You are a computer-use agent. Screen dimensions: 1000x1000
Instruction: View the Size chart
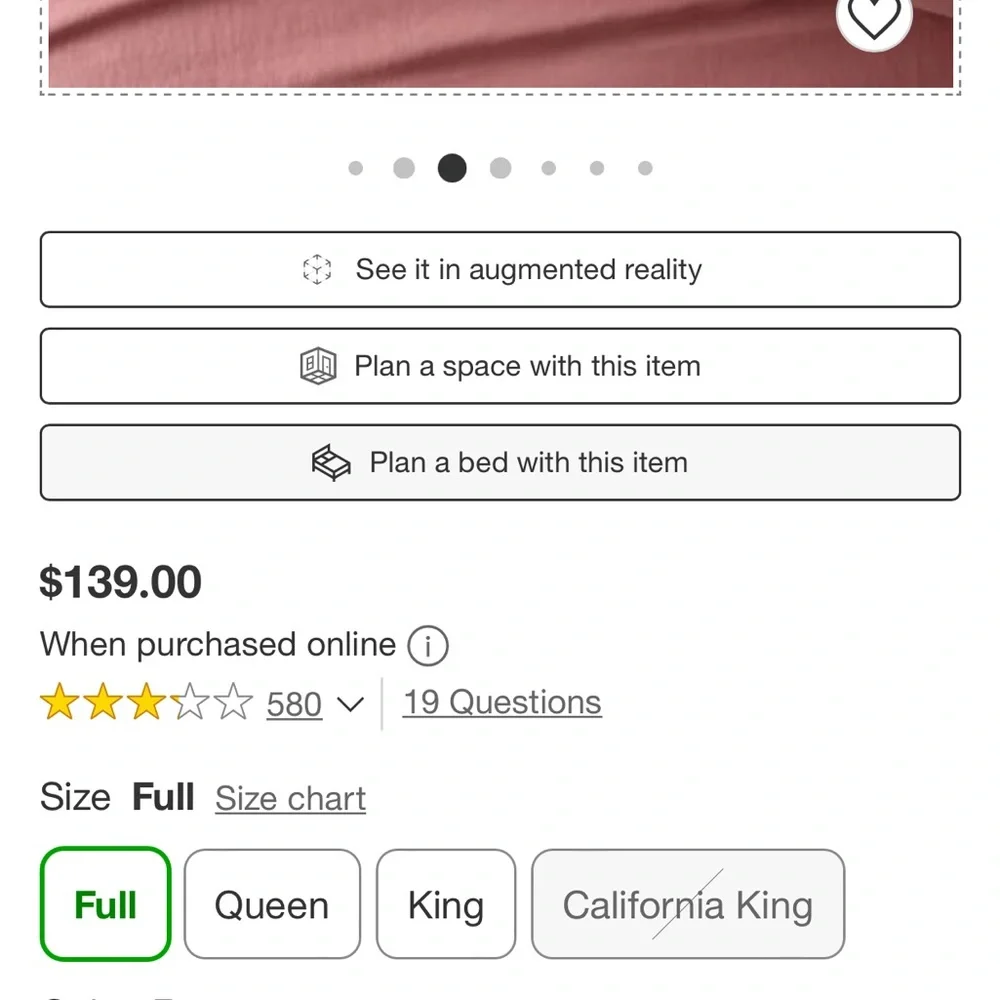click(289, 798)
